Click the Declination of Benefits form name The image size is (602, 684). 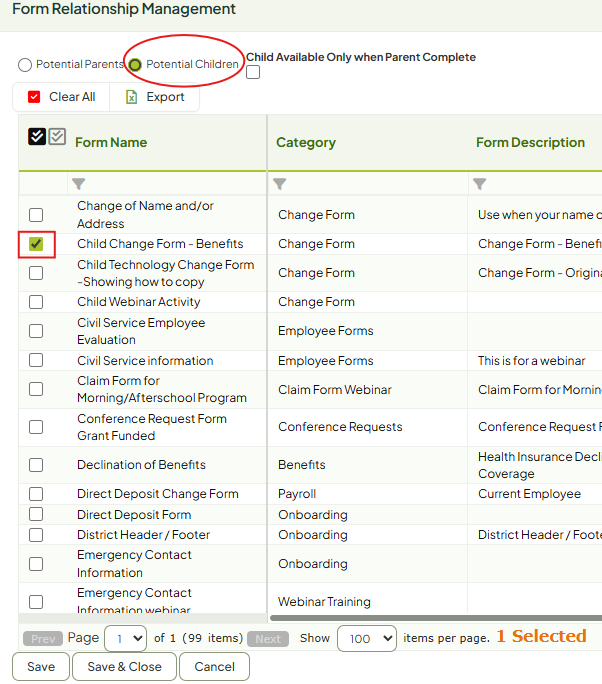click(141, 465)
